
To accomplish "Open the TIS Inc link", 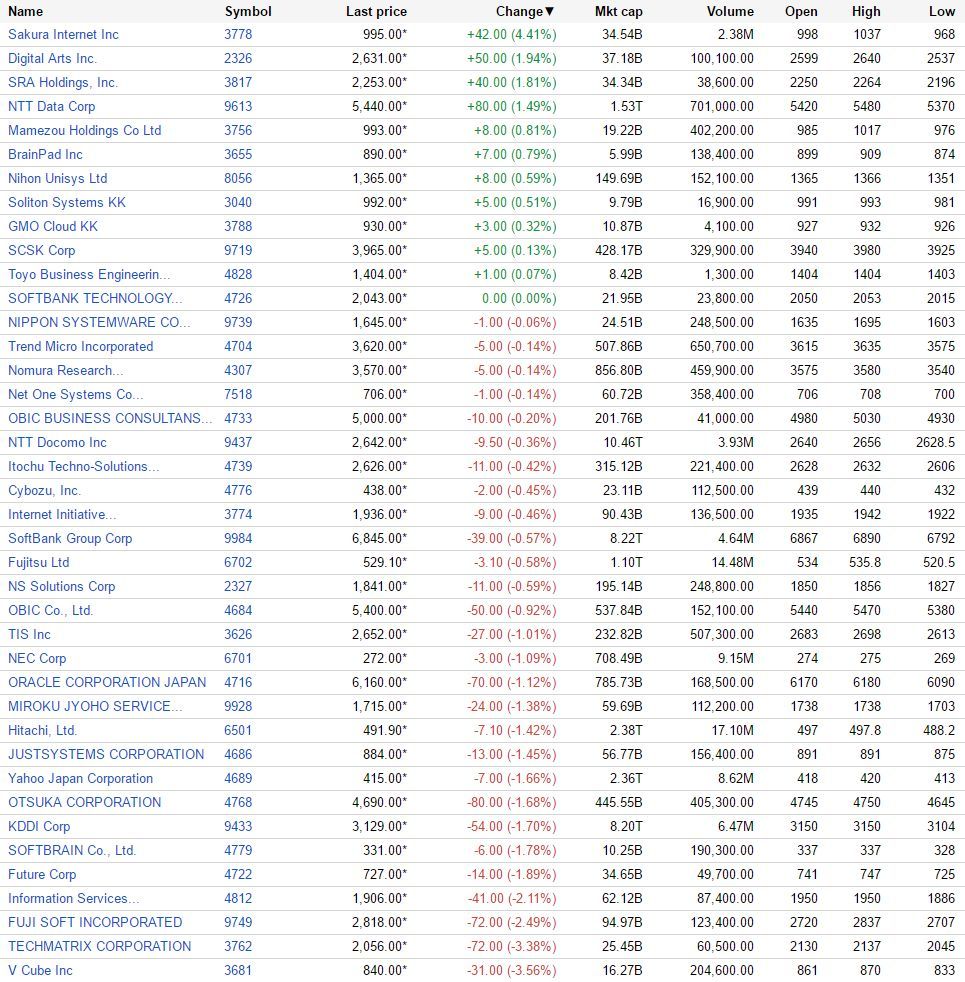I will pyautogui.click(x=29, y=634).
